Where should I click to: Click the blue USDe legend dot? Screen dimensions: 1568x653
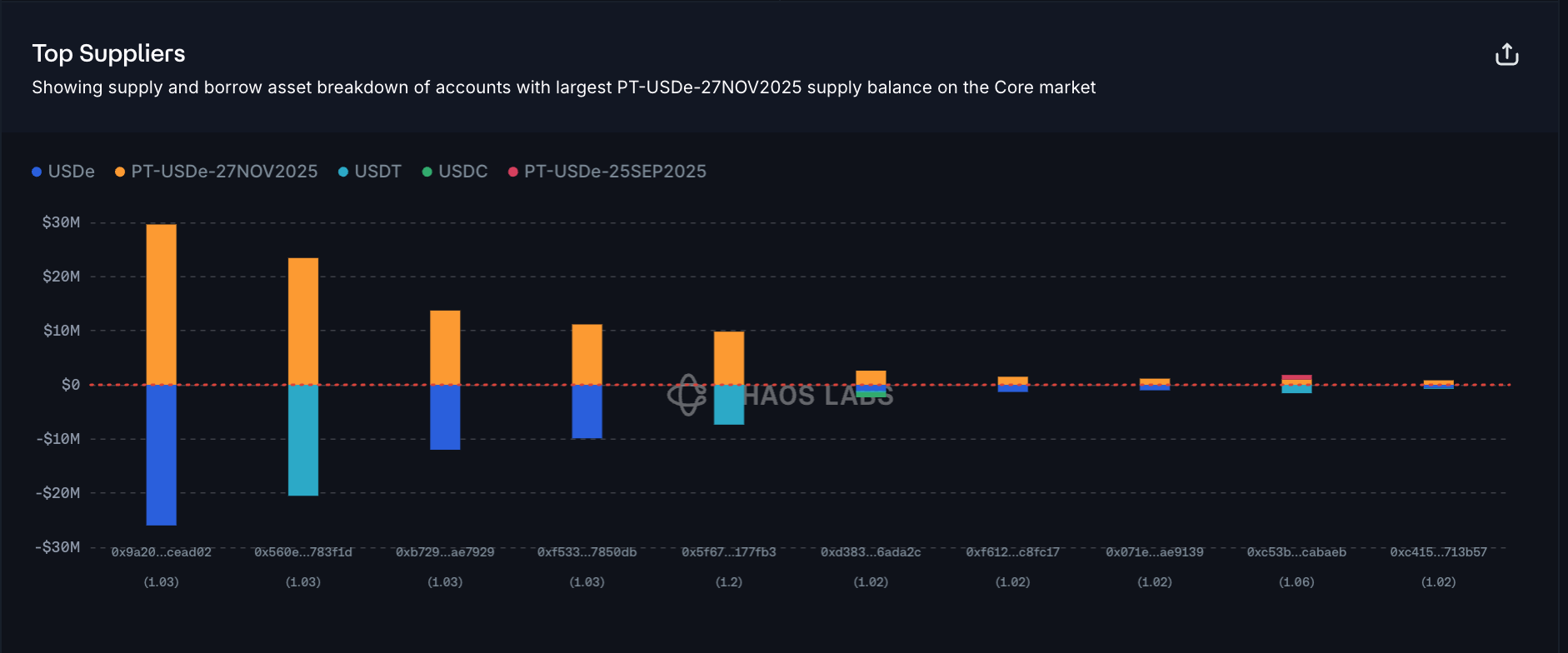(37, 172)
